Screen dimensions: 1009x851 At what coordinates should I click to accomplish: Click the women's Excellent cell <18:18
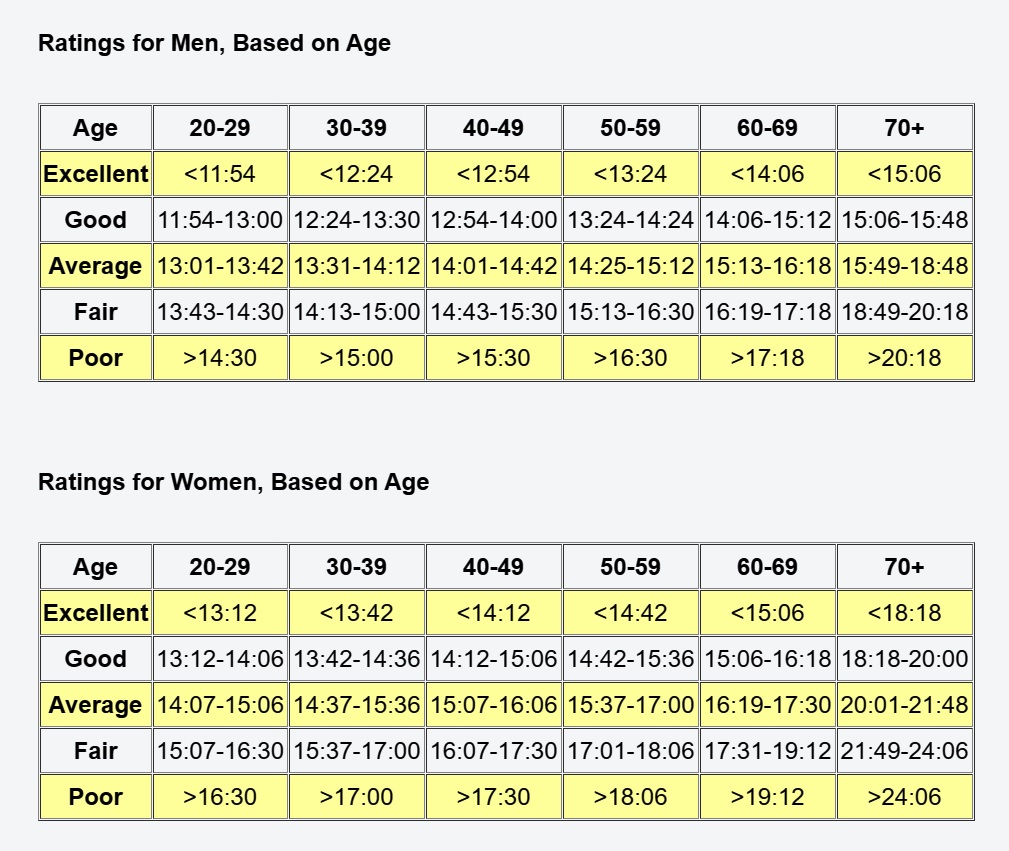pos(904,613)
